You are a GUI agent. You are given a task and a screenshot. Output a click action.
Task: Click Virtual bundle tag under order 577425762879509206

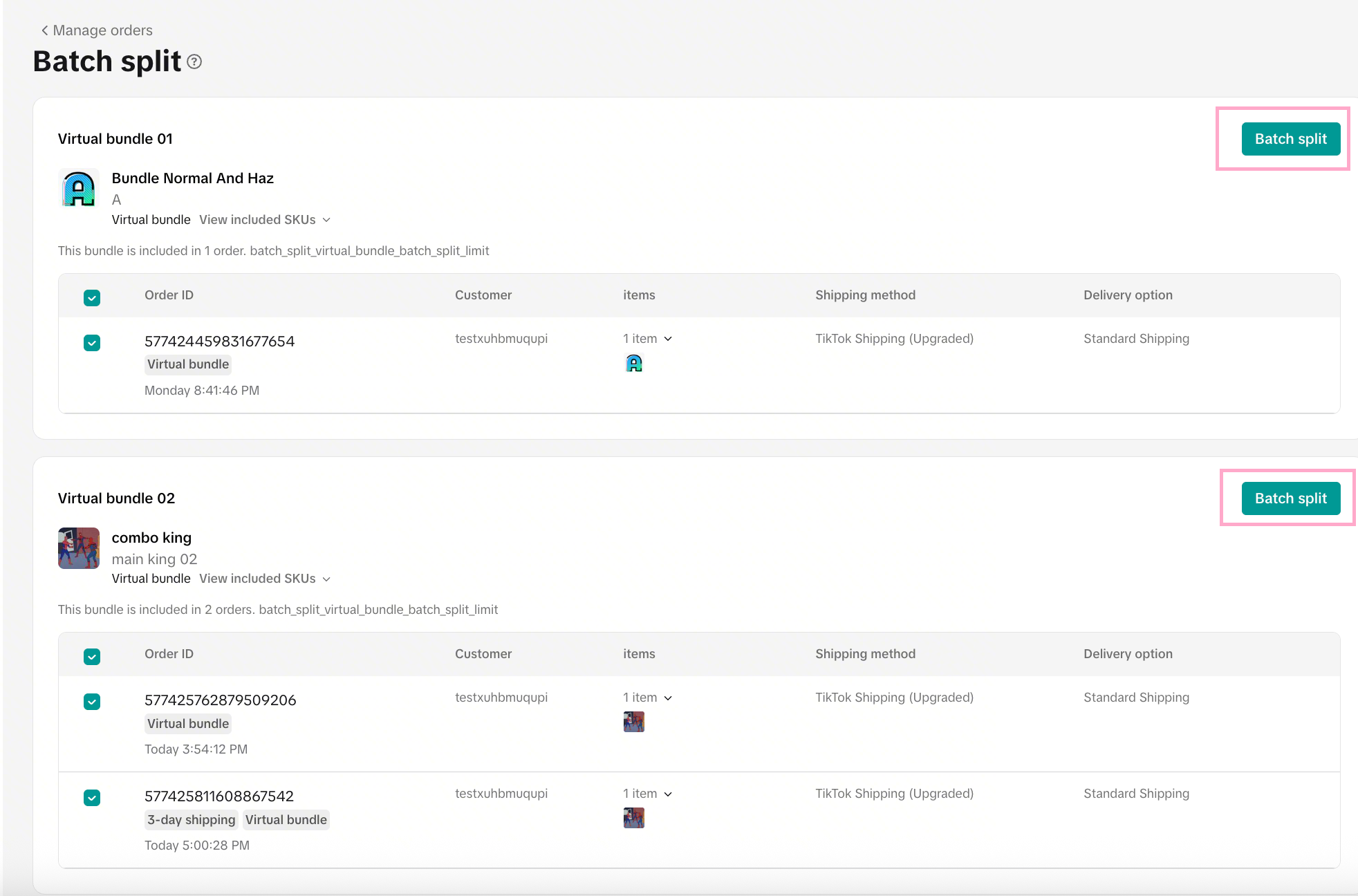tap(188, 724)
